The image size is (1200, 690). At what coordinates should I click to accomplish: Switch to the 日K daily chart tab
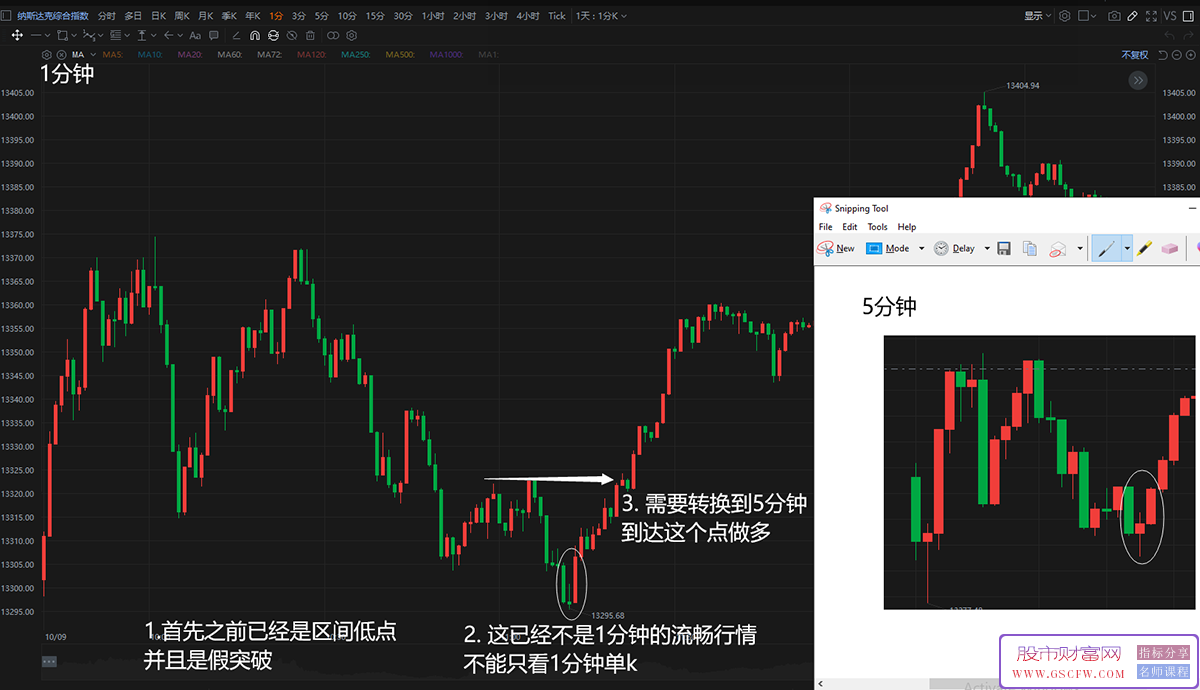pyautogui.click(x=158, y=16)
